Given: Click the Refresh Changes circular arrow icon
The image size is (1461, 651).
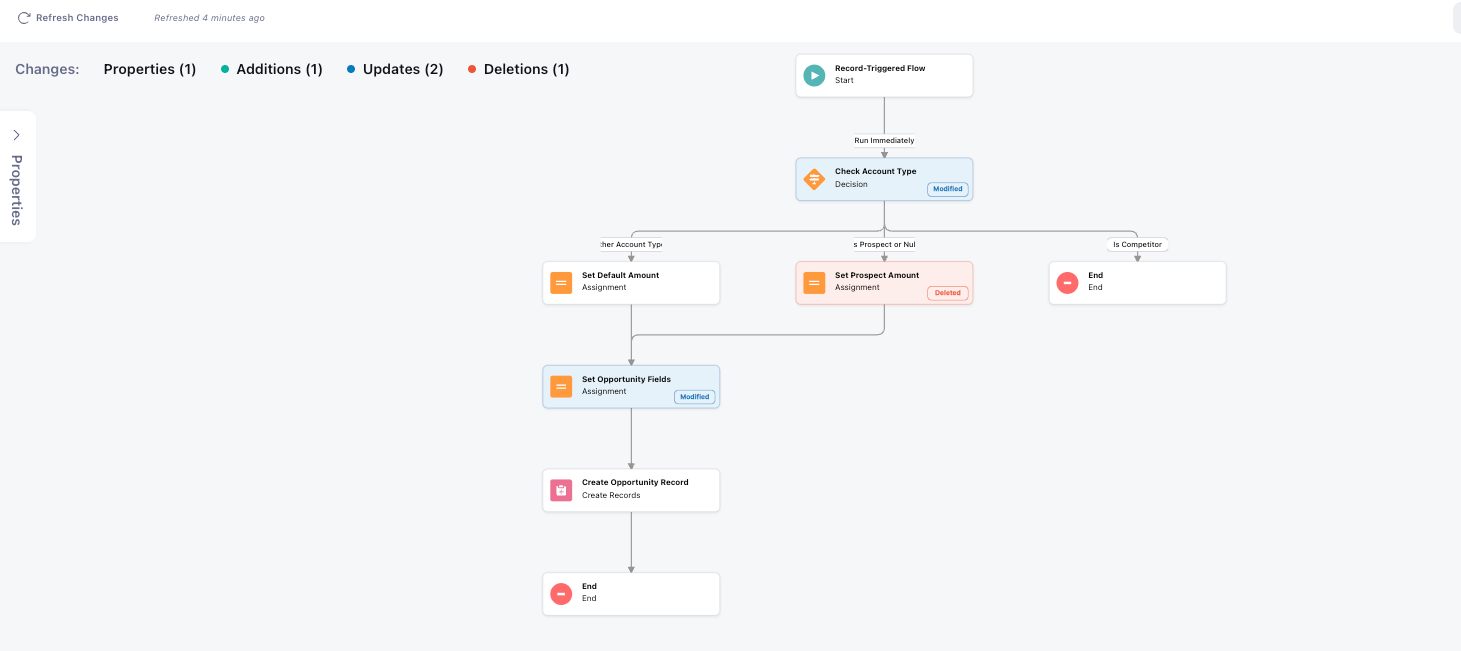Looking at the screenshot, I should click(x=24, y=18).
